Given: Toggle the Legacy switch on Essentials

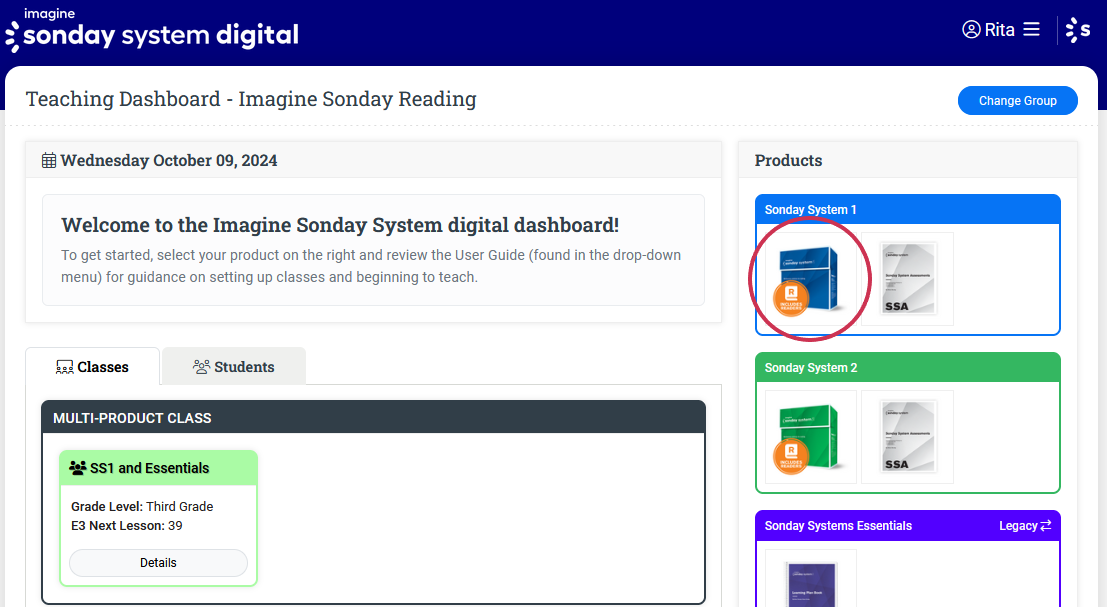Looking at the screenshot, I should [x=1025, y=526].
